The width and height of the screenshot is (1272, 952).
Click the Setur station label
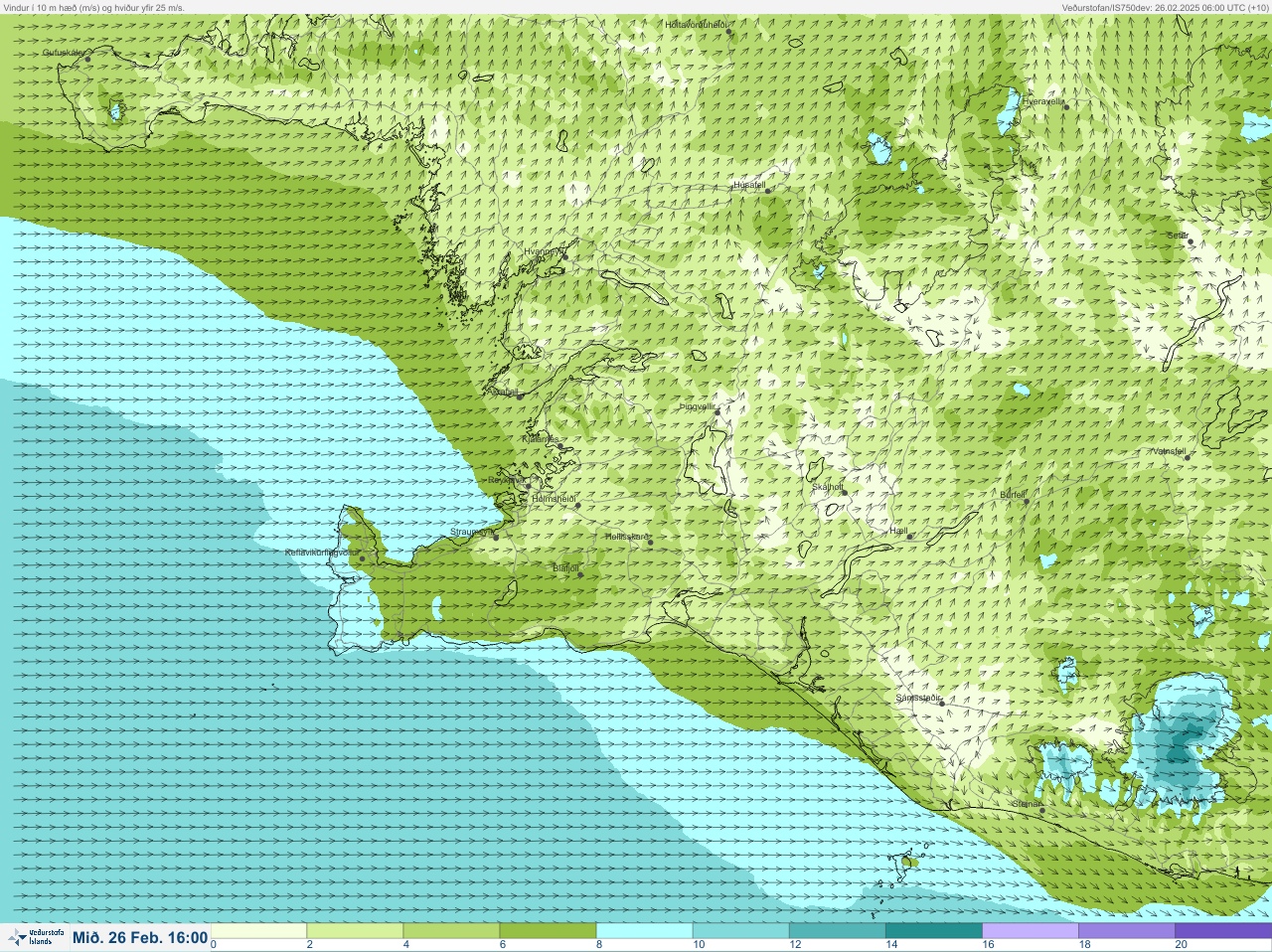1178,236
